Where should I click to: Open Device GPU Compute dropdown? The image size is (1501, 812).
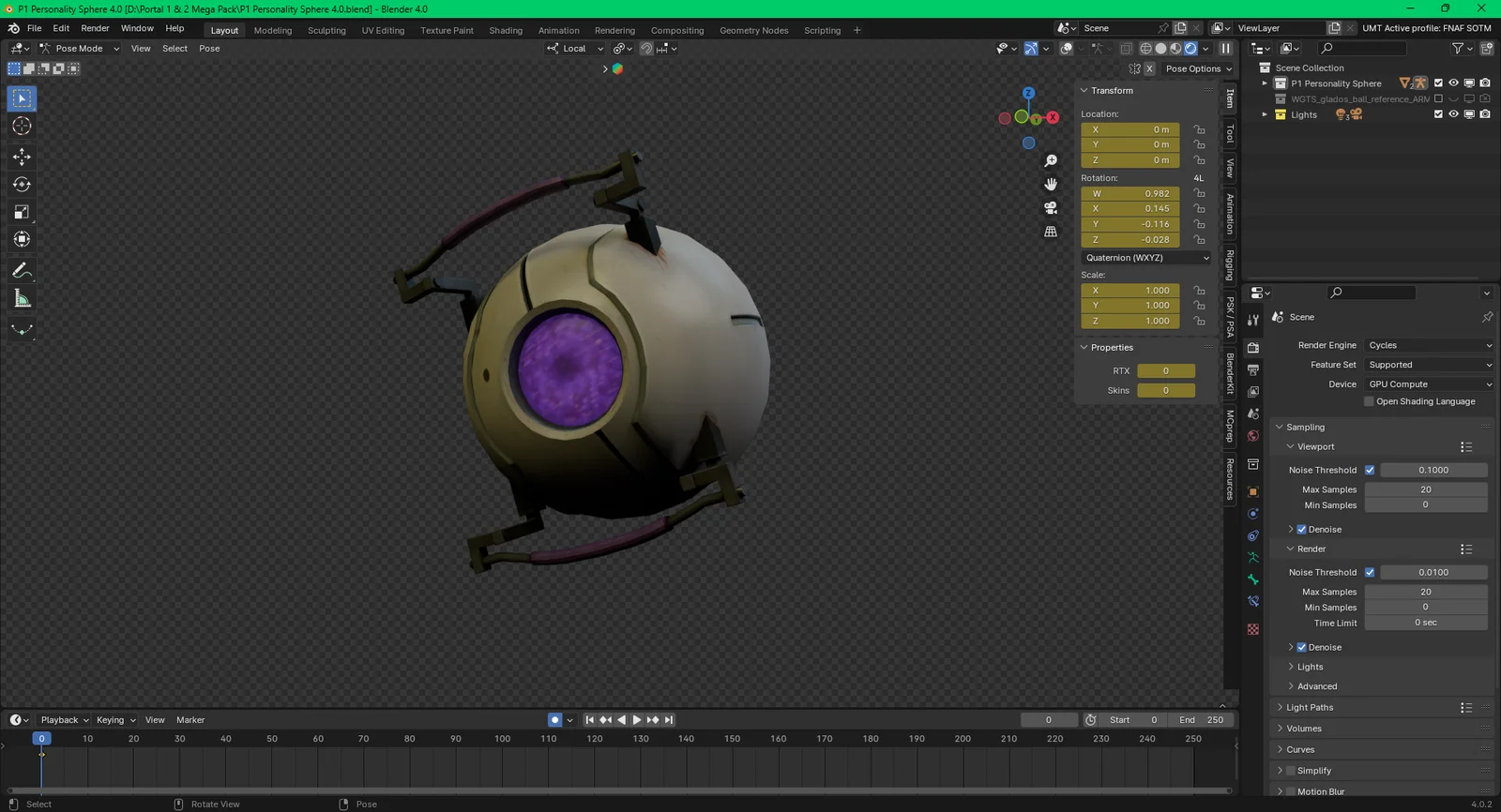1429,384
